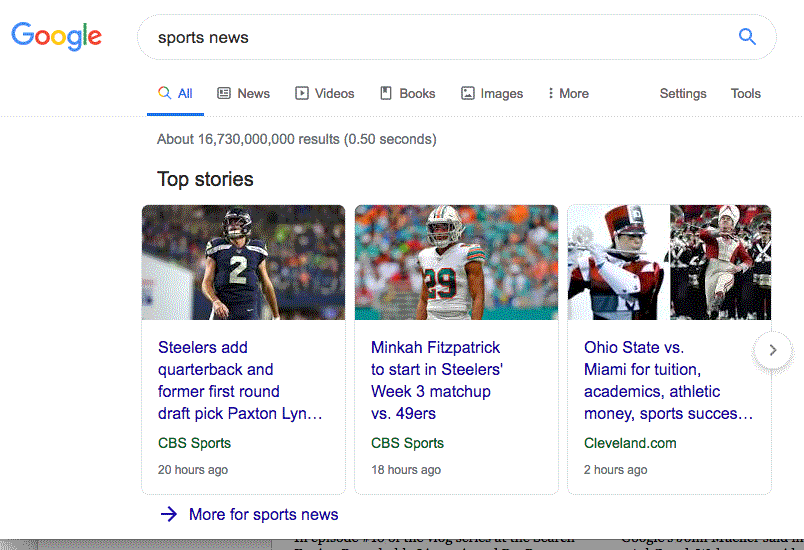Select the All results tab
804x550 pixels.
175,93
